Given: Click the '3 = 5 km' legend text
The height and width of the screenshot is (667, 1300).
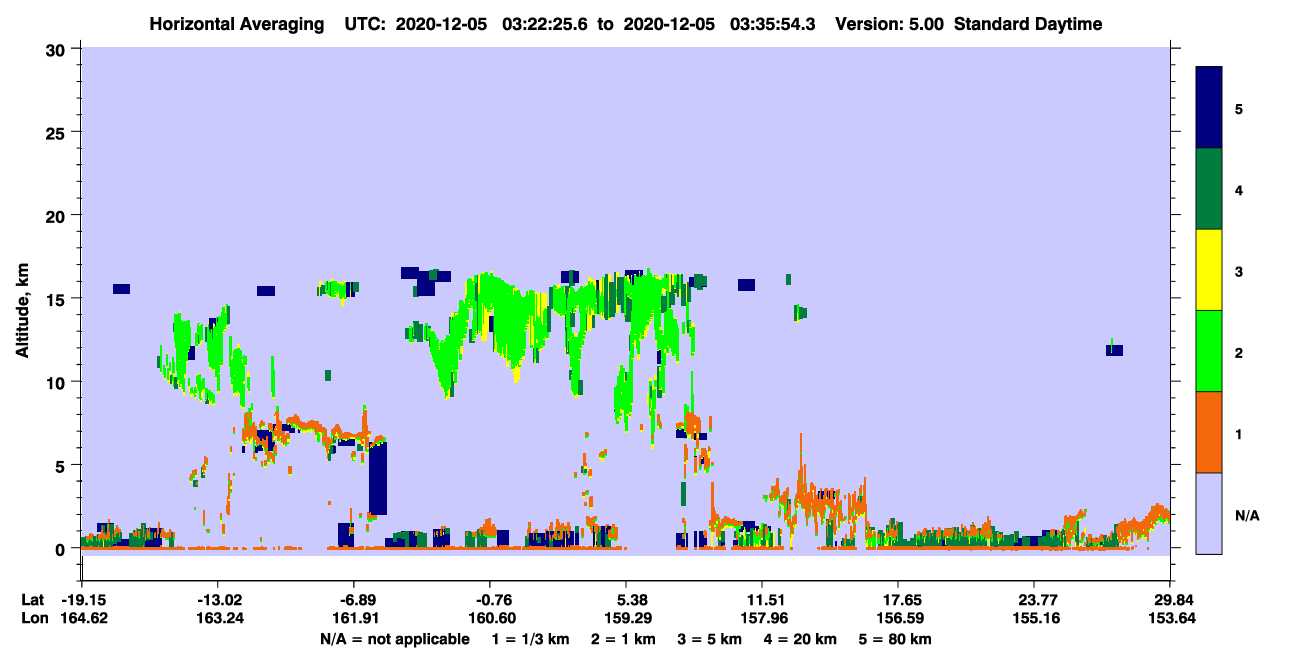Looking at the screenshot, I should coord(710,639).
